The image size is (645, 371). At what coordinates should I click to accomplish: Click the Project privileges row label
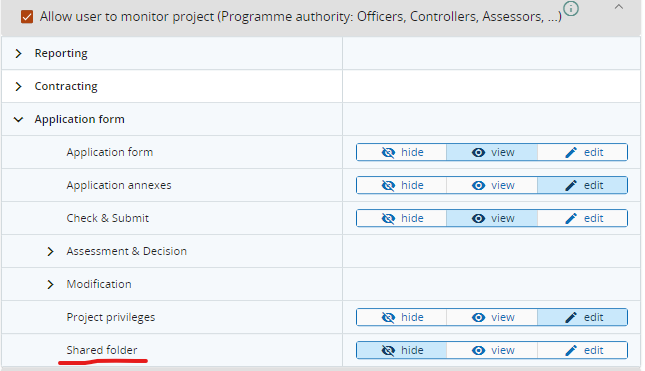[111, 317]
